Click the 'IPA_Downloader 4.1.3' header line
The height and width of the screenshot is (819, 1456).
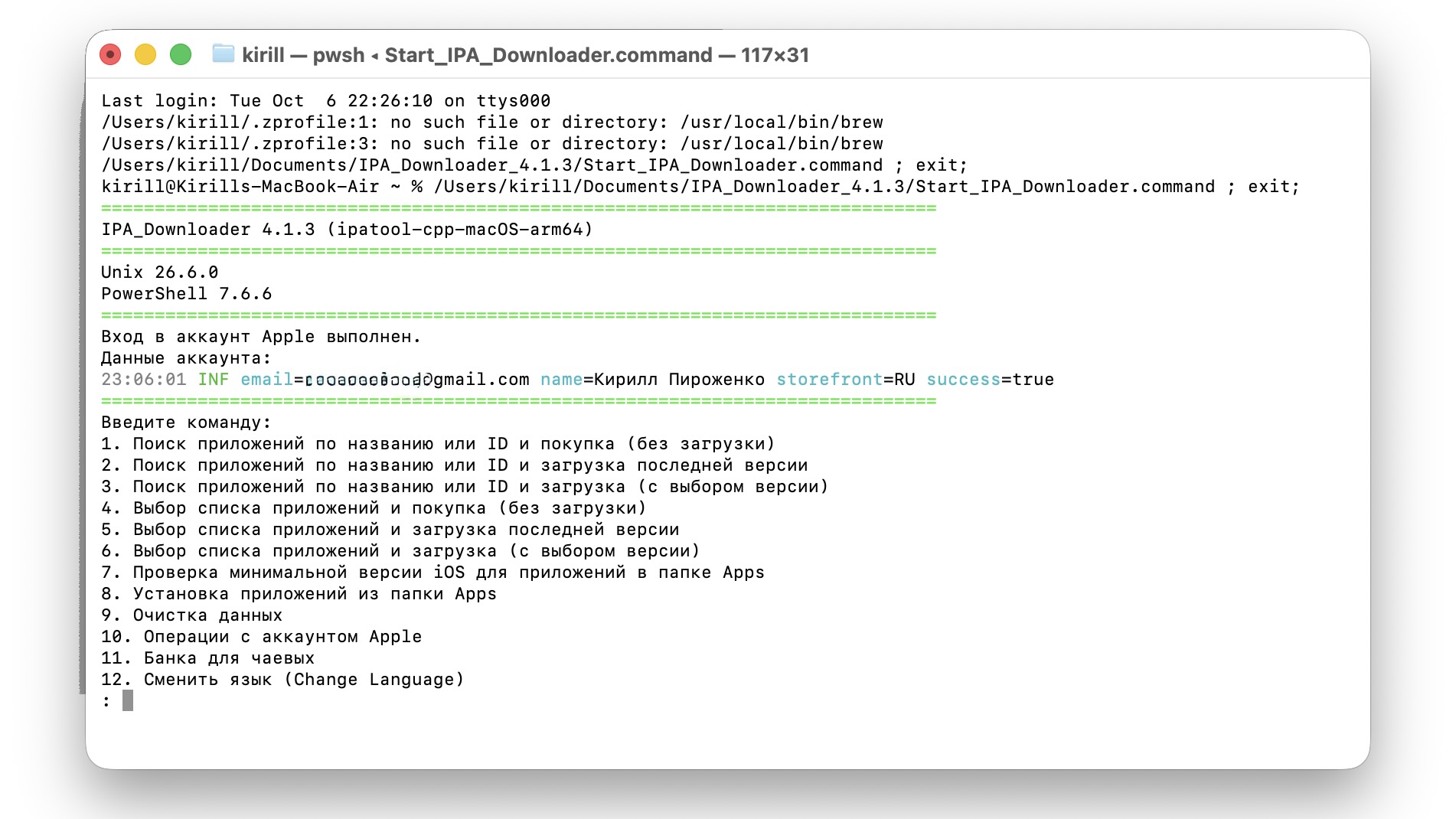(x=347, y=230)
